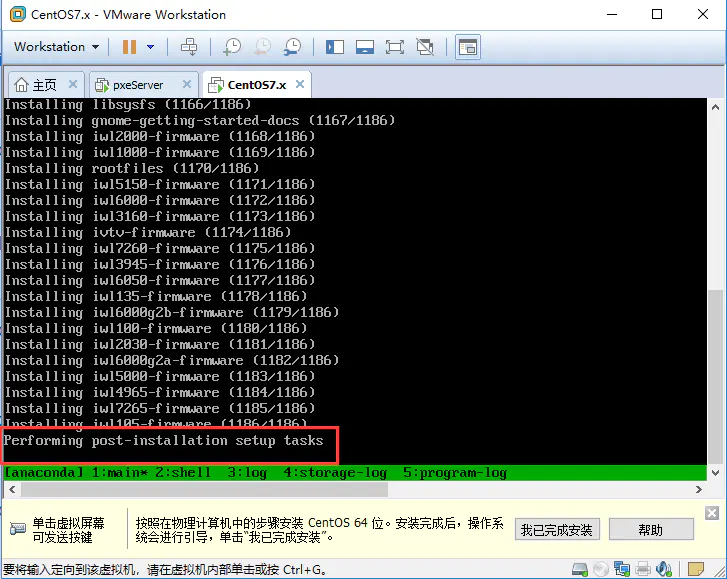This screenshot has width=727, height=579.
Task: Show or hide the library sidebar
Action: [x=335, y=47]
